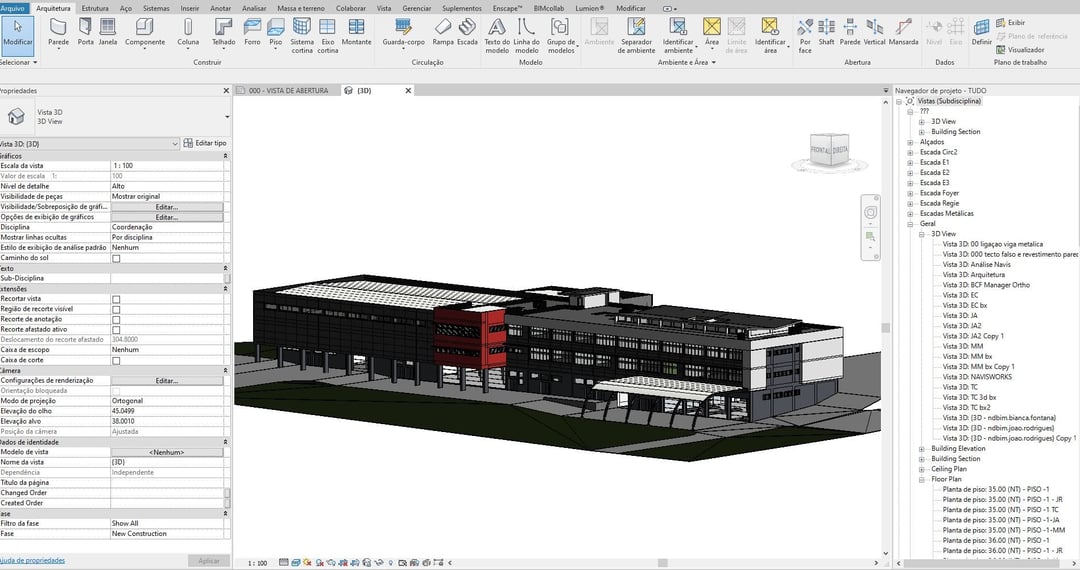Image resolution: width=1080 pixels, height=570 pixels.
Task: Open the Shaft opening tool
Action: tap(827, 32)
